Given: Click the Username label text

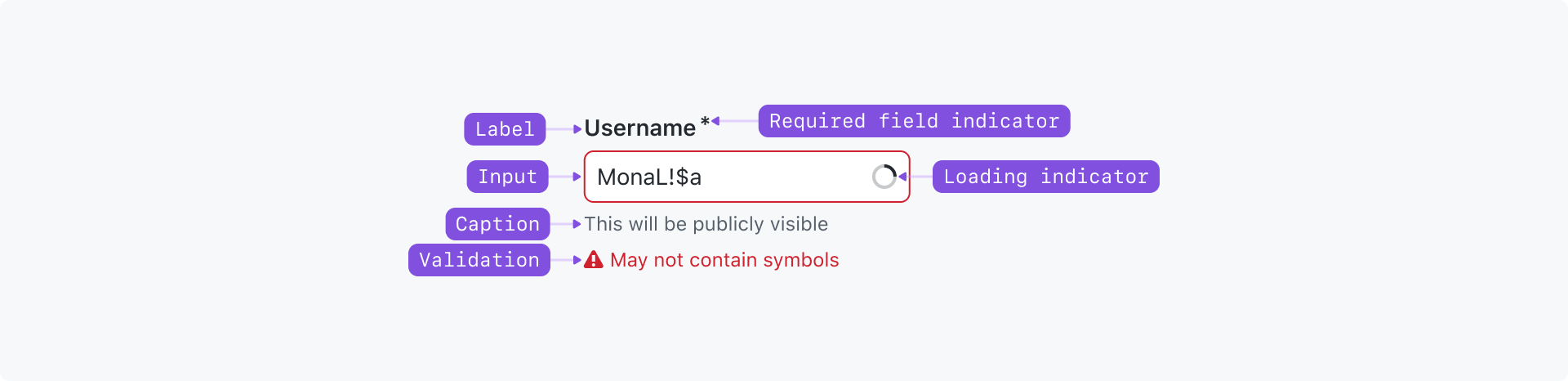Looking at the screenshot, I should point(640,128).
